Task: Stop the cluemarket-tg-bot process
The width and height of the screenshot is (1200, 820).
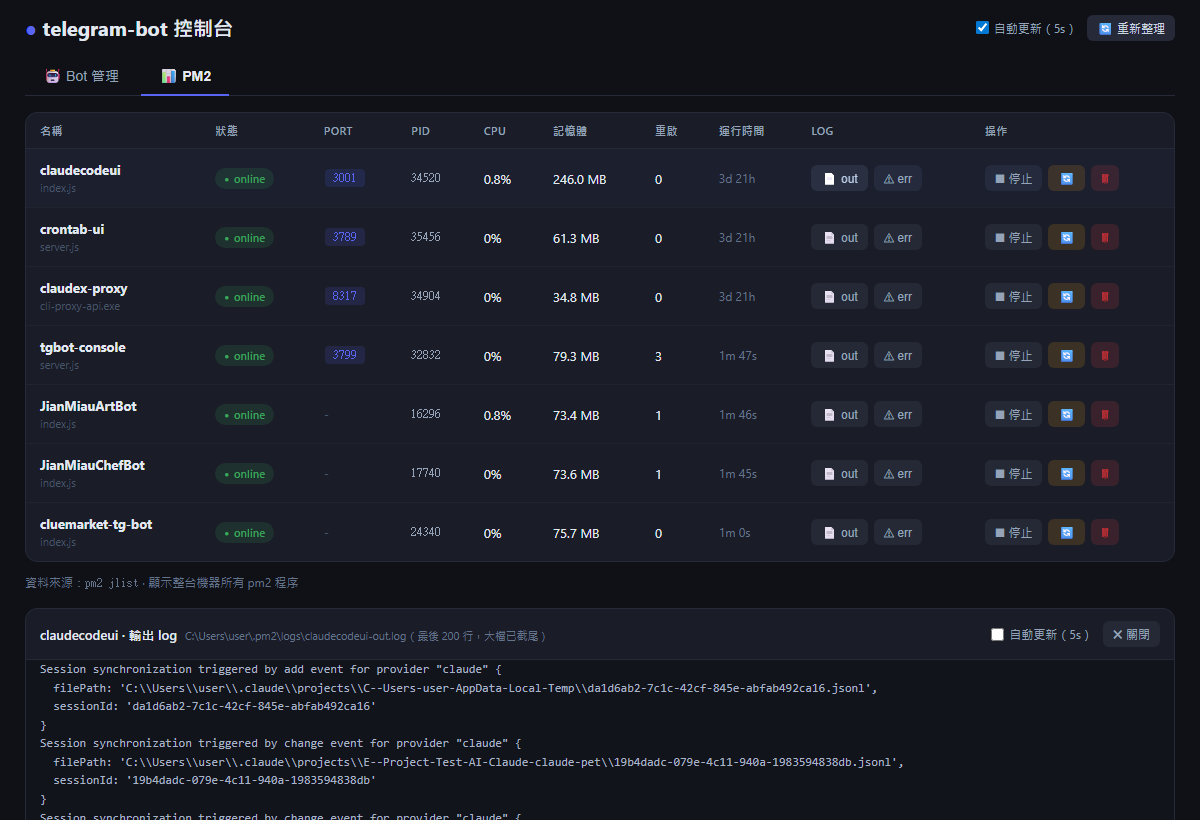Action: 1013,533
